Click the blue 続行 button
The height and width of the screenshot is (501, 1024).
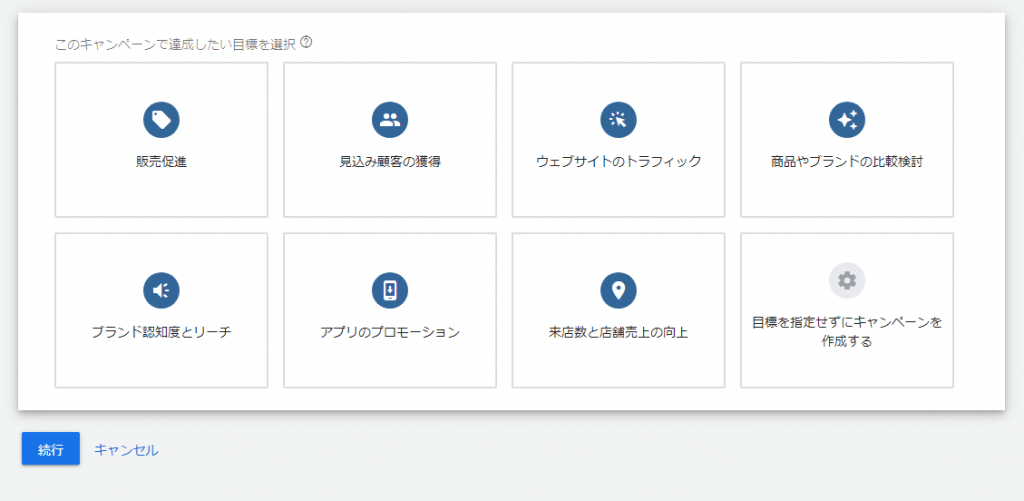click(x=51, y=449)
